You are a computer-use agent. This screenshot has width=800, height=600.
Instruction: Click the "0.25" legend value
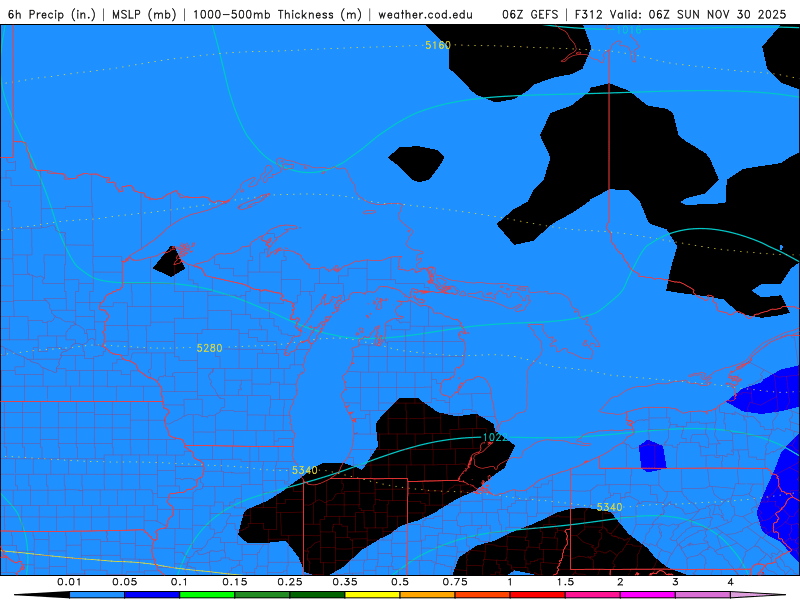click(x=290, y=582)
